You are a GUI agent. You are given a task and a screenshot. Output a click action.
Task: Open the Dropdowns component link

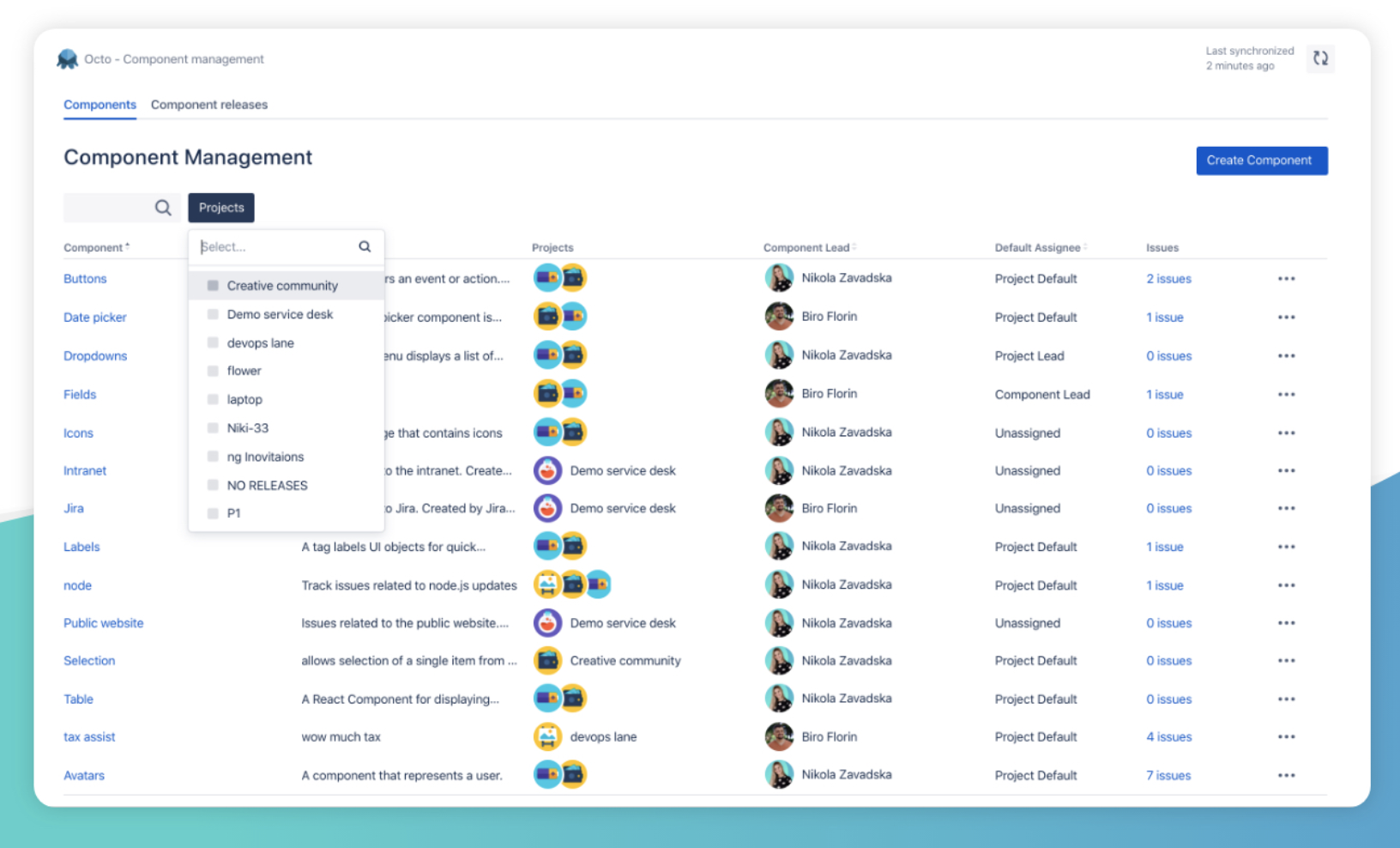95,356
